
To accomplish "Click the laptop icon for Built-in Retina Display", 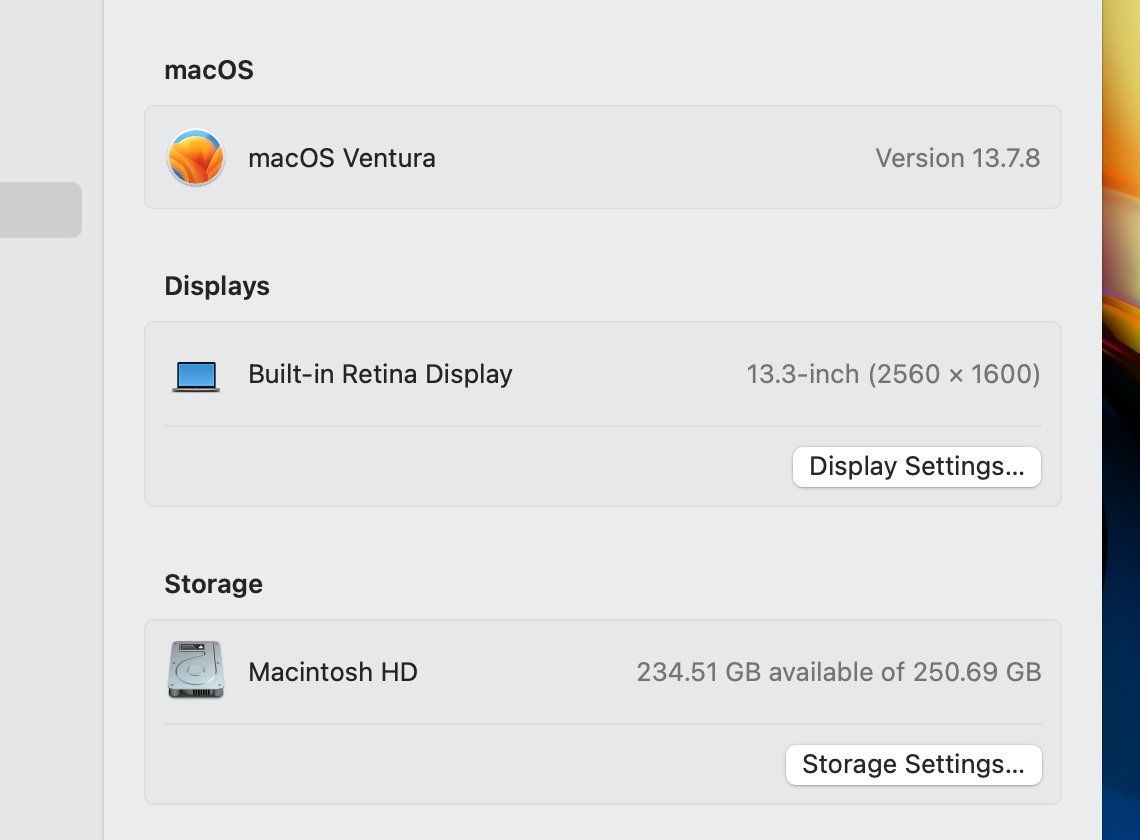I will coord(196,375).
